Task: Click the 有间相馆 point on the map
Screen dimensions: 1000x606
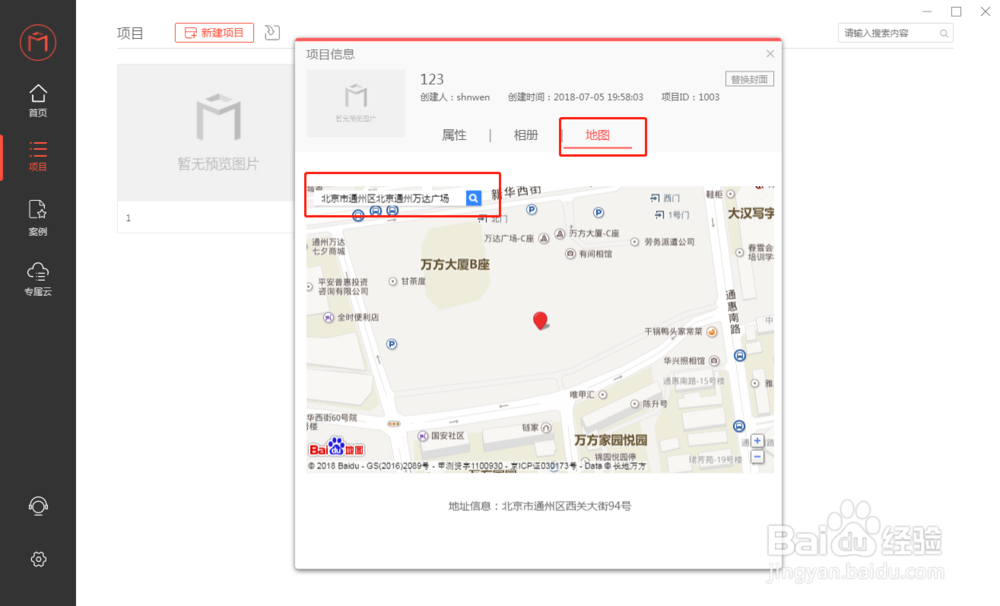Action: [x=571, y=254]
